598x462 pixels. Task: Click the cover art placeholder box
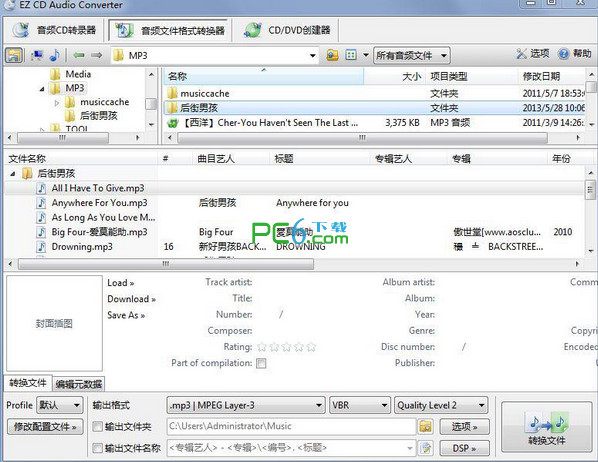point(54,324)
